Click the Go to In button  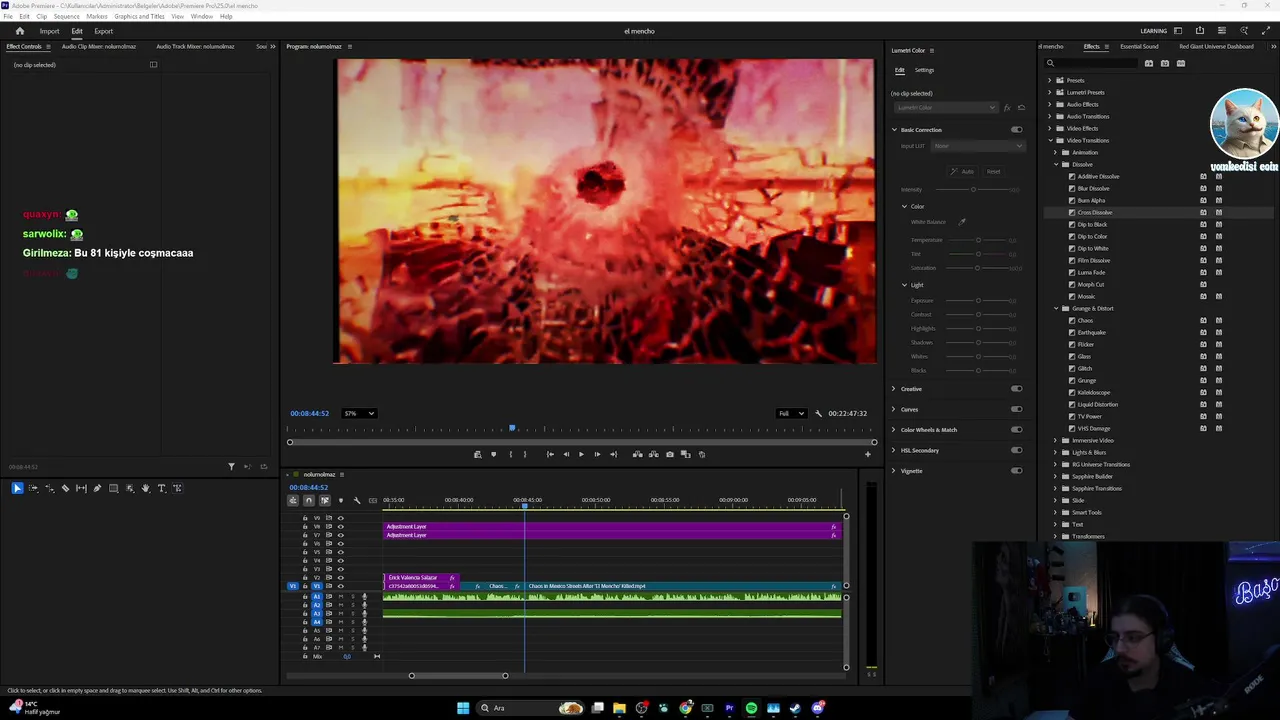(550, 454)
